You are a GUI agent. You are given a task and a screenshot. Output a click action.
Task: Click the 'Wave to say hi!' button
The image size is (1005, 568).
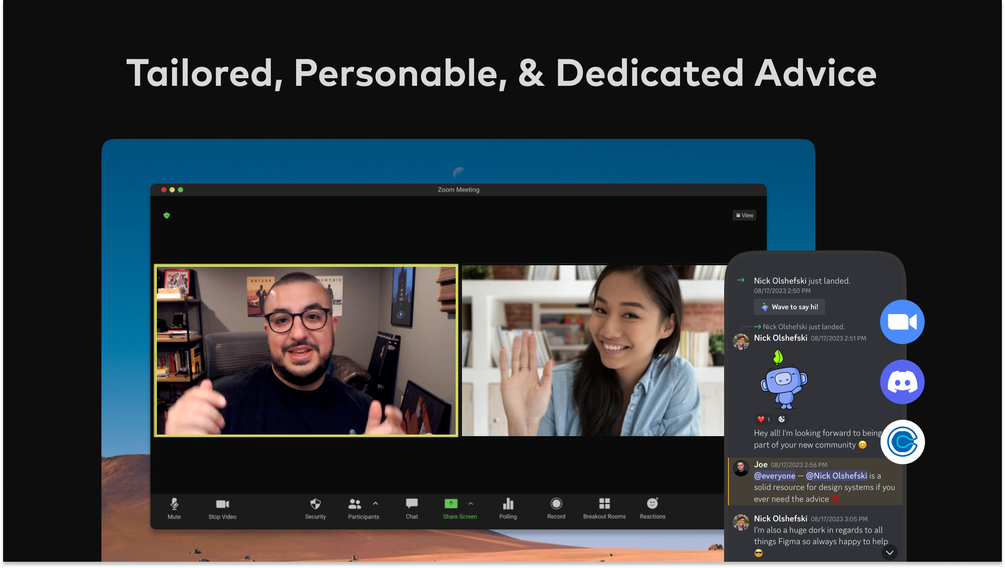coord(789,307)
